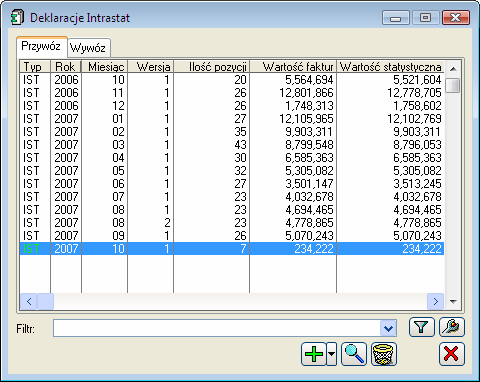480x382 pixels.
Task: Click the vertical scrollbar thumb
Action: click(453, 85)
